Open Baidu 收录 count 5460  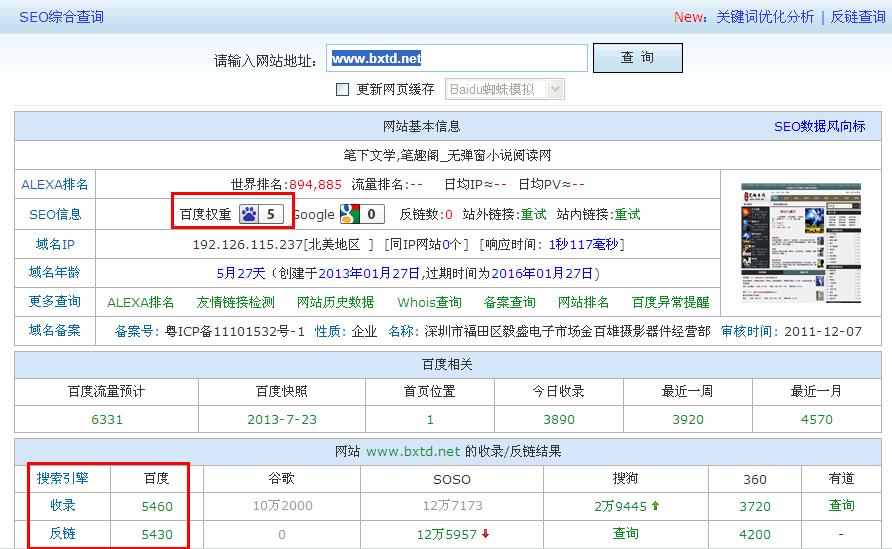157,506
